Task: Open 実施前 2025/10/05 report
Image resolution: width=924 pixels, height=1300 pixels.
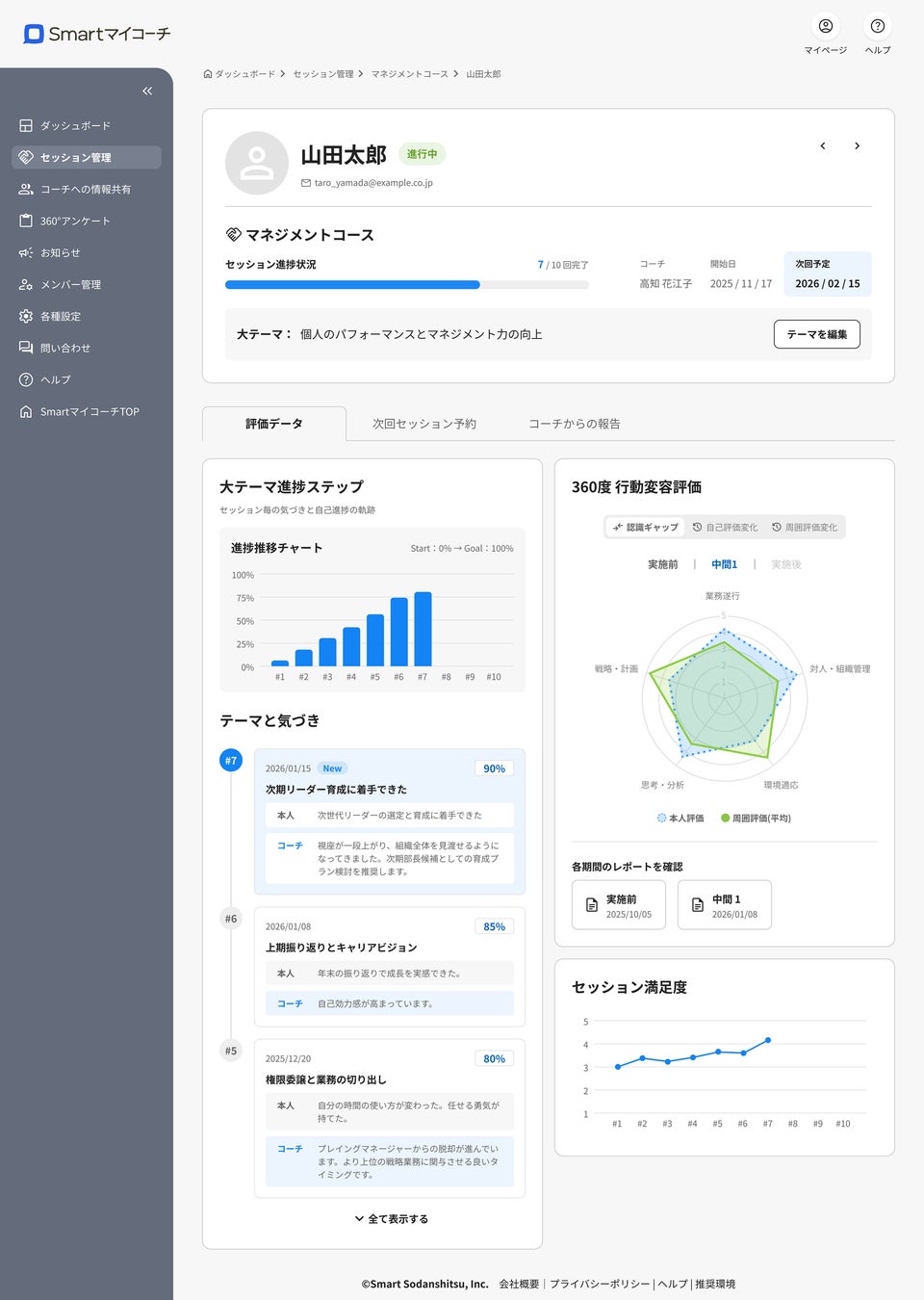Action: pyautogui.click(x=619, y=905)
